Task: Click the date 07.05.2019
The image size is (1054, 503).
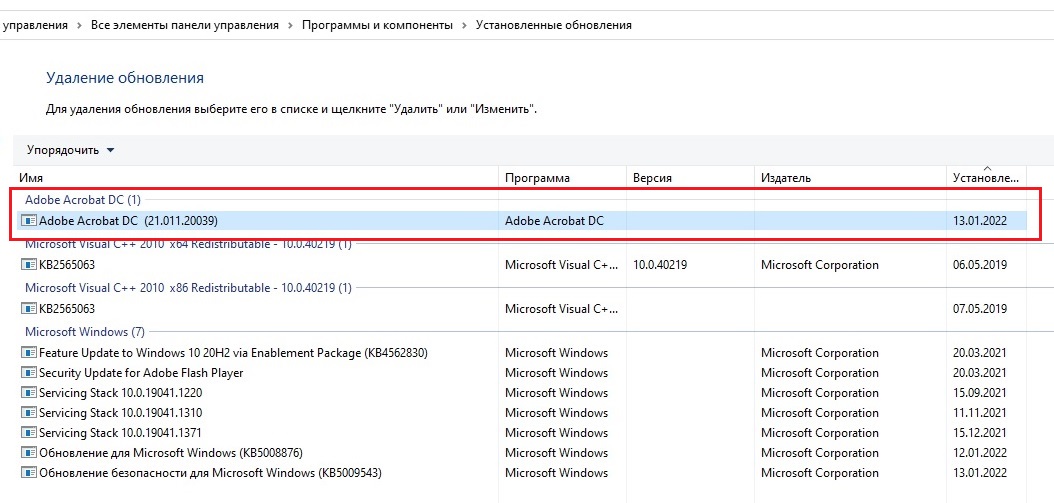Action: 980,309
